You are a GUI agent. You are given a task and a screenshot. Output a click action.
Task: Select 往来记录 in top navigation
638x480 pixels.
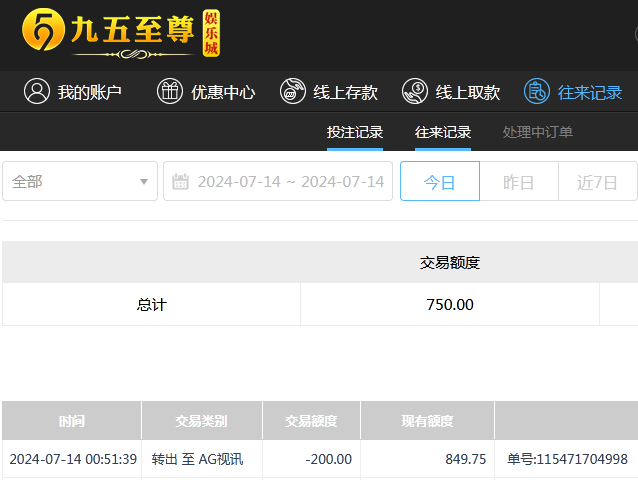pyautogui.click(x=573, y=92)
